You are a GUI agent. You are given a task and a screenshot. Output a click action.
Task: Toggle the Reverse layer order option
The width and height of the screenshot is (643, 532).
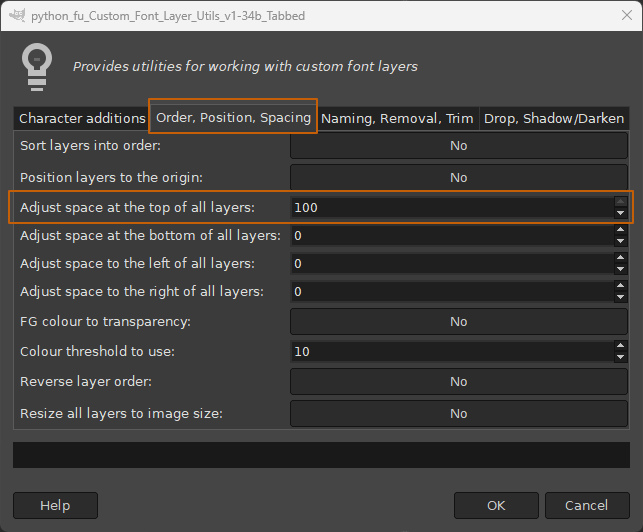point(459,381)
